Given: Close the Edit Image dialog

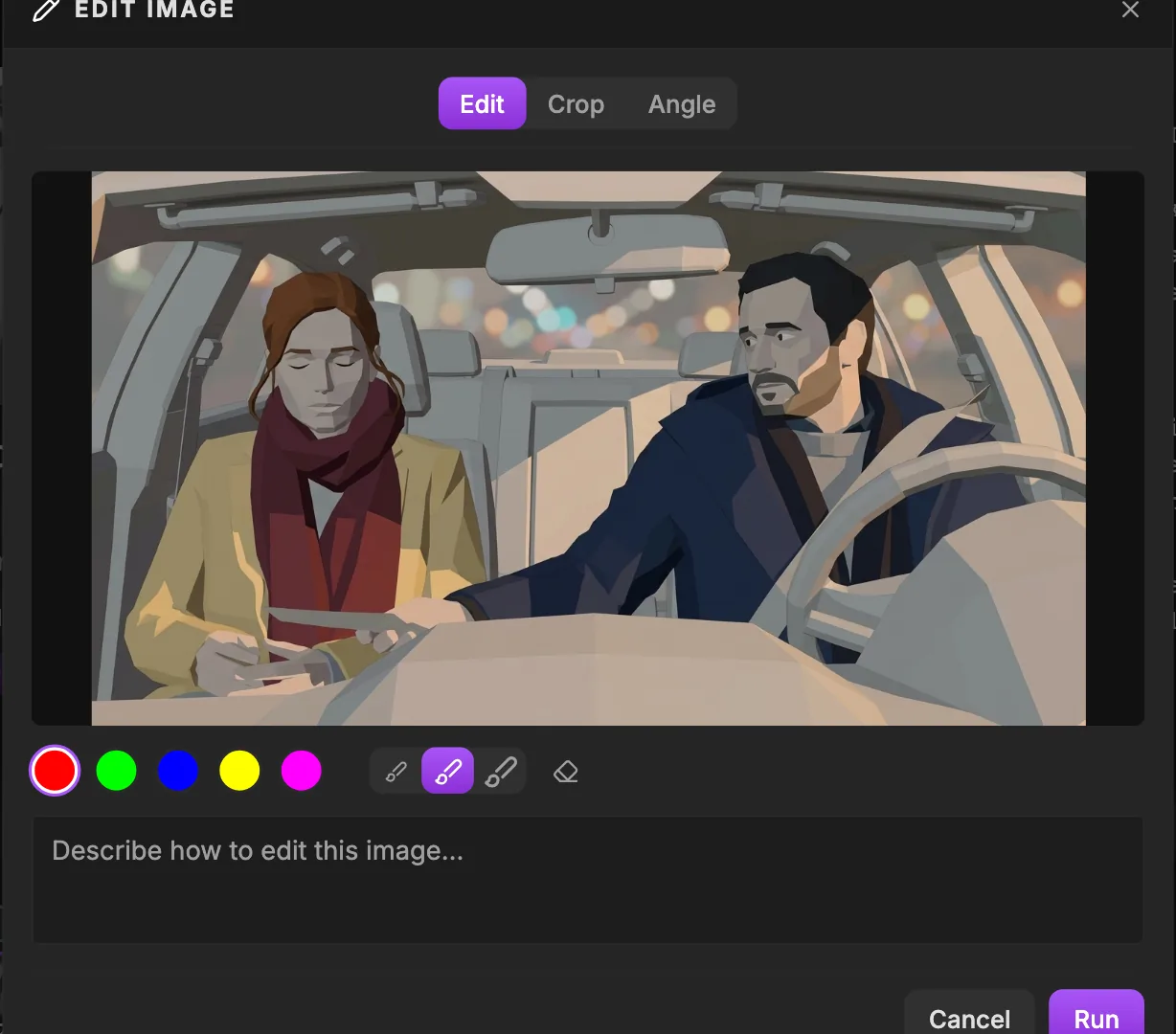Looking at the screenshot, I should pos(1130,10).
